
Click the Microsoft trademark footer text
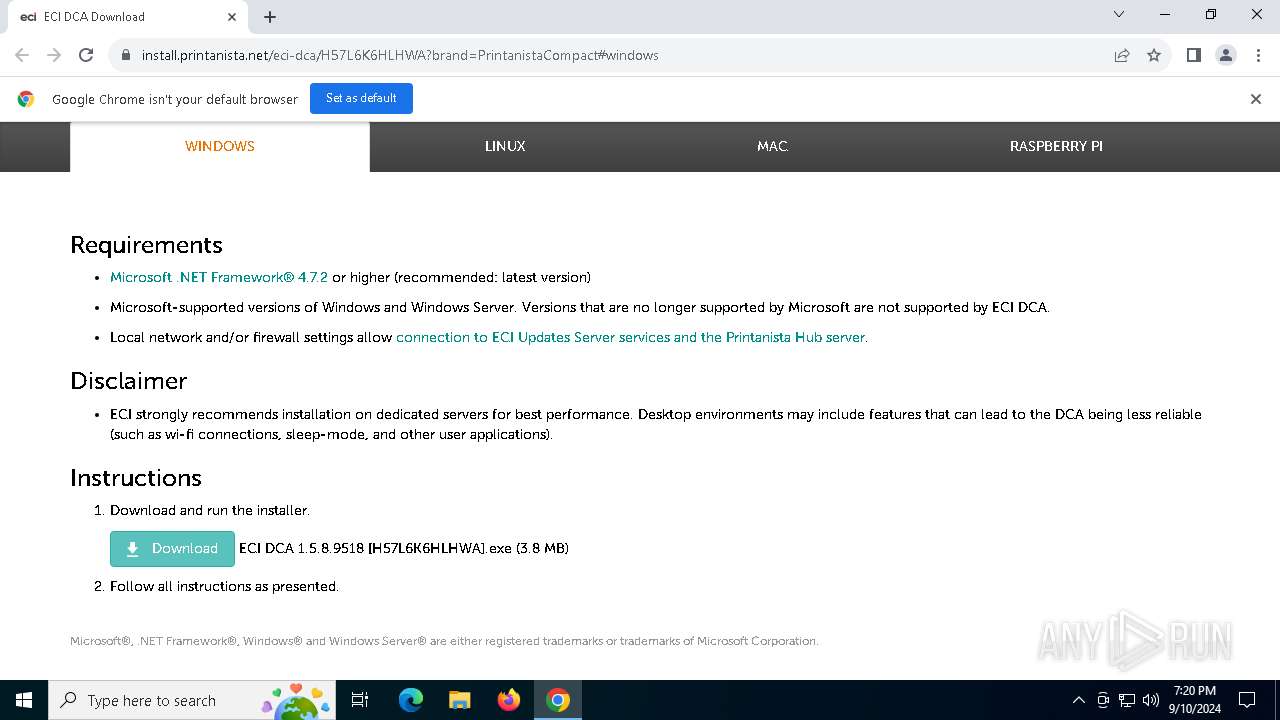[444, 641]
